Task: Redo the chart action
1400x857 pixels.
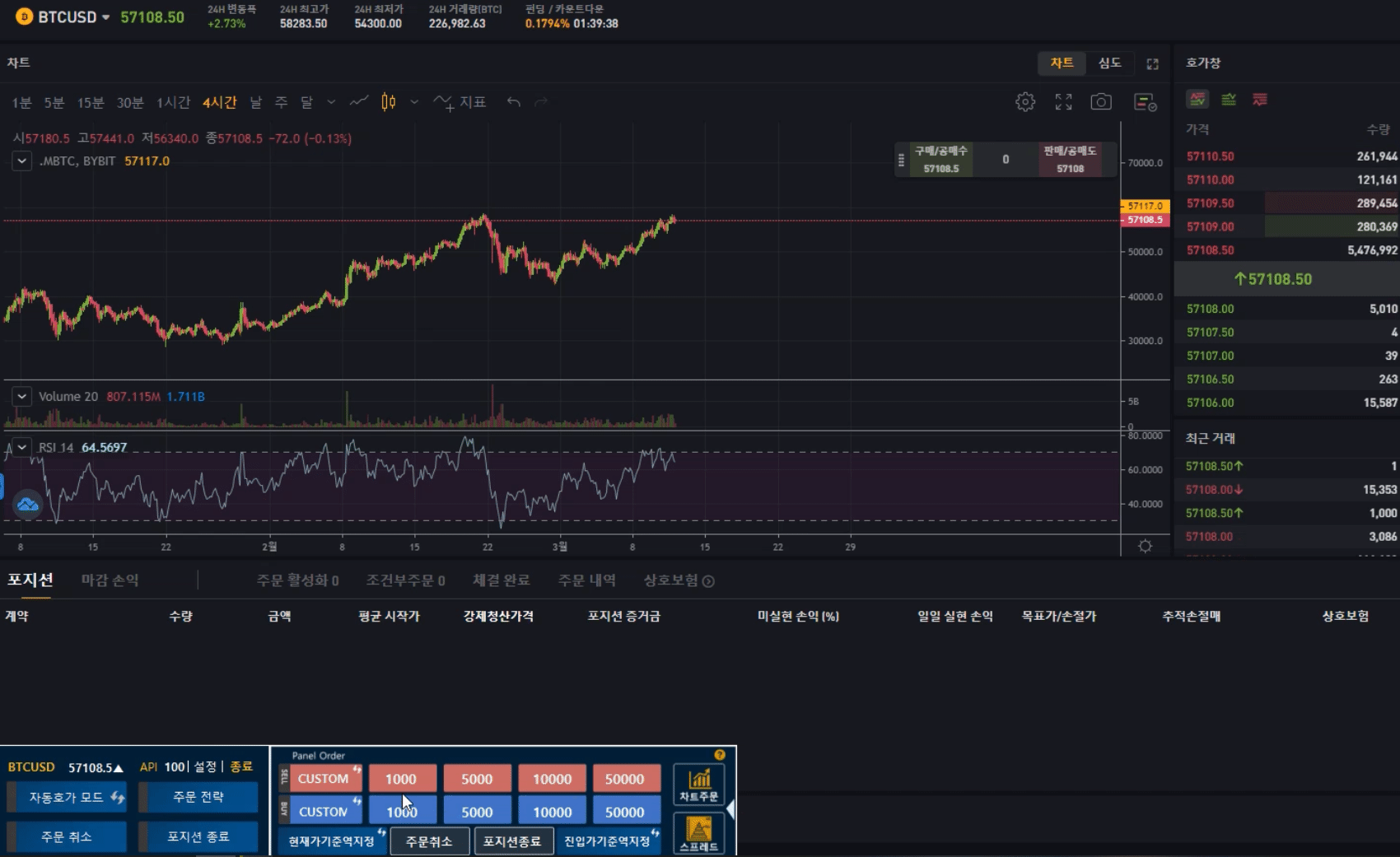Action: [x=541, y=102]
